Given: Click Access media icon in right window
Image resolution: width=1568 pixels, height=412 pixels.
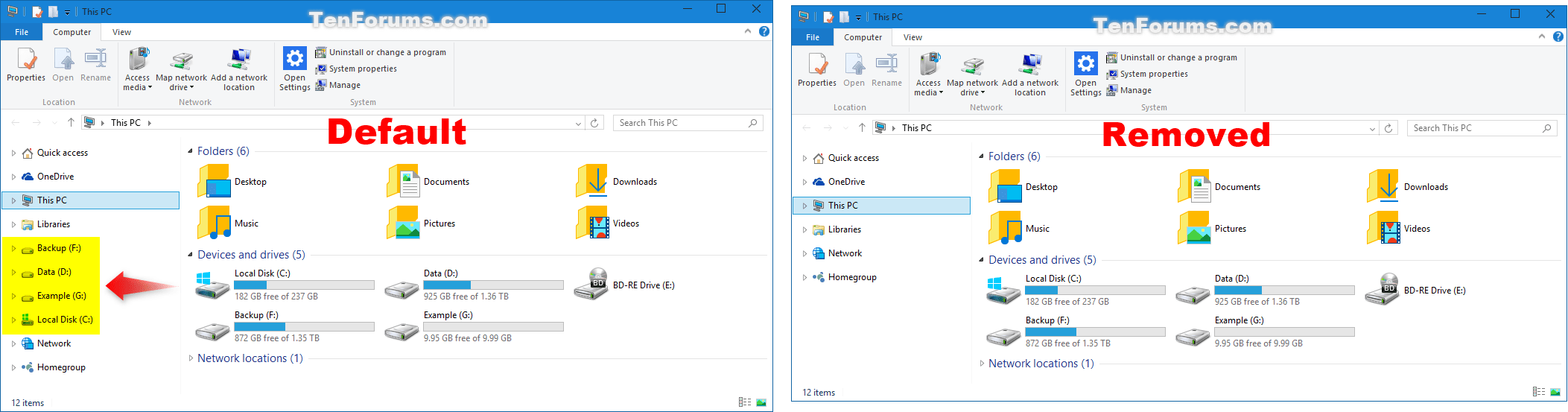Looking at the screenshot, I should pyautogui.click(x=930, y=64).
